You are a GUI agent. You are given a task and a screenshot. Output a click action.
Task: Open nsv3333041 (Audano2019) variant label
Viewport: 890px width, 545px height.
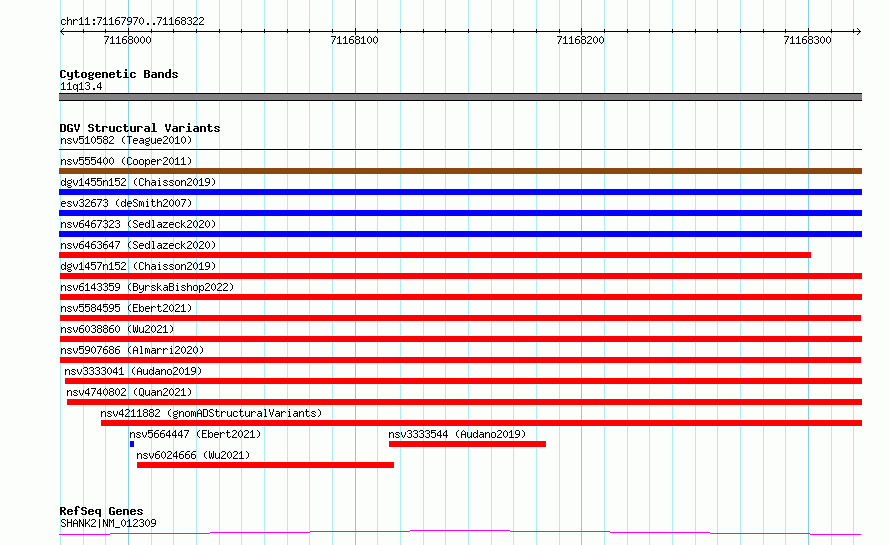coord(133,371)
